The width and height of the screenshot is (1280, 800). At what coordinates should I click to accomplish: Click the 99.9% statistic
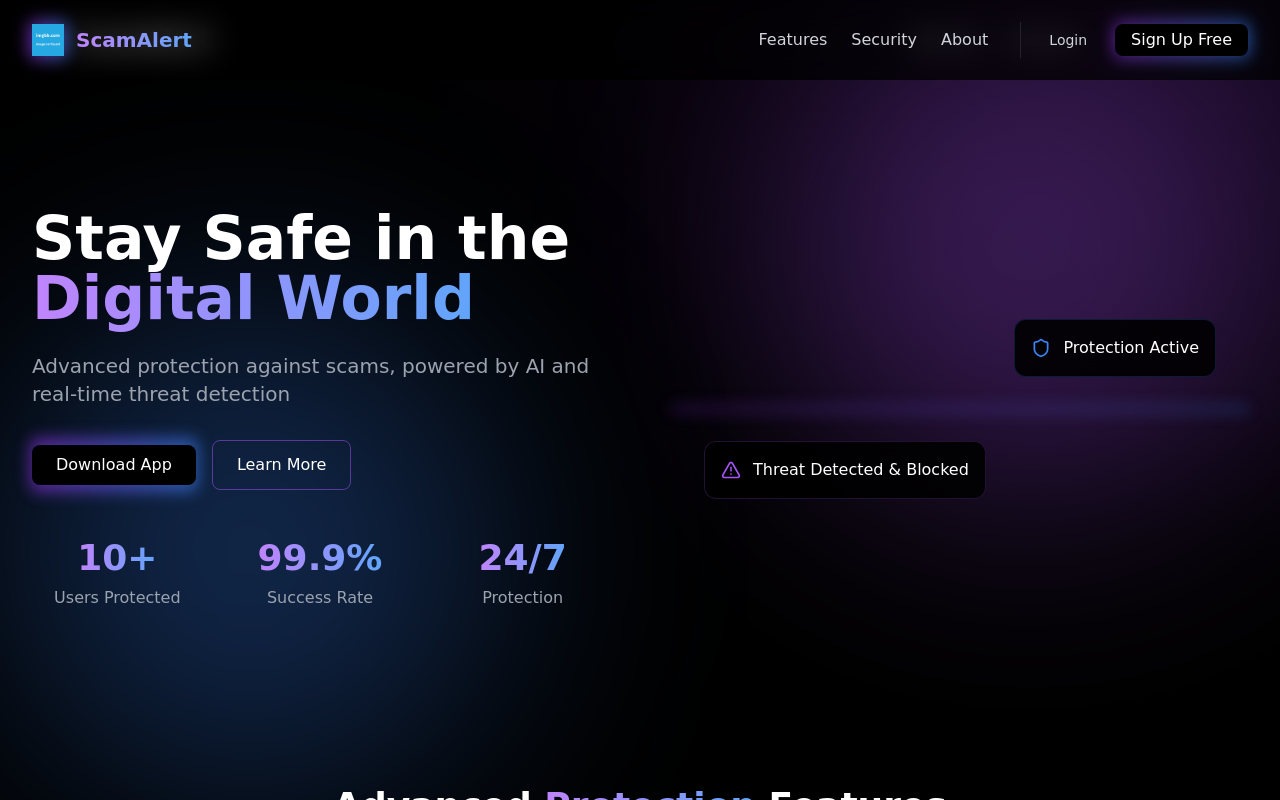320,558
